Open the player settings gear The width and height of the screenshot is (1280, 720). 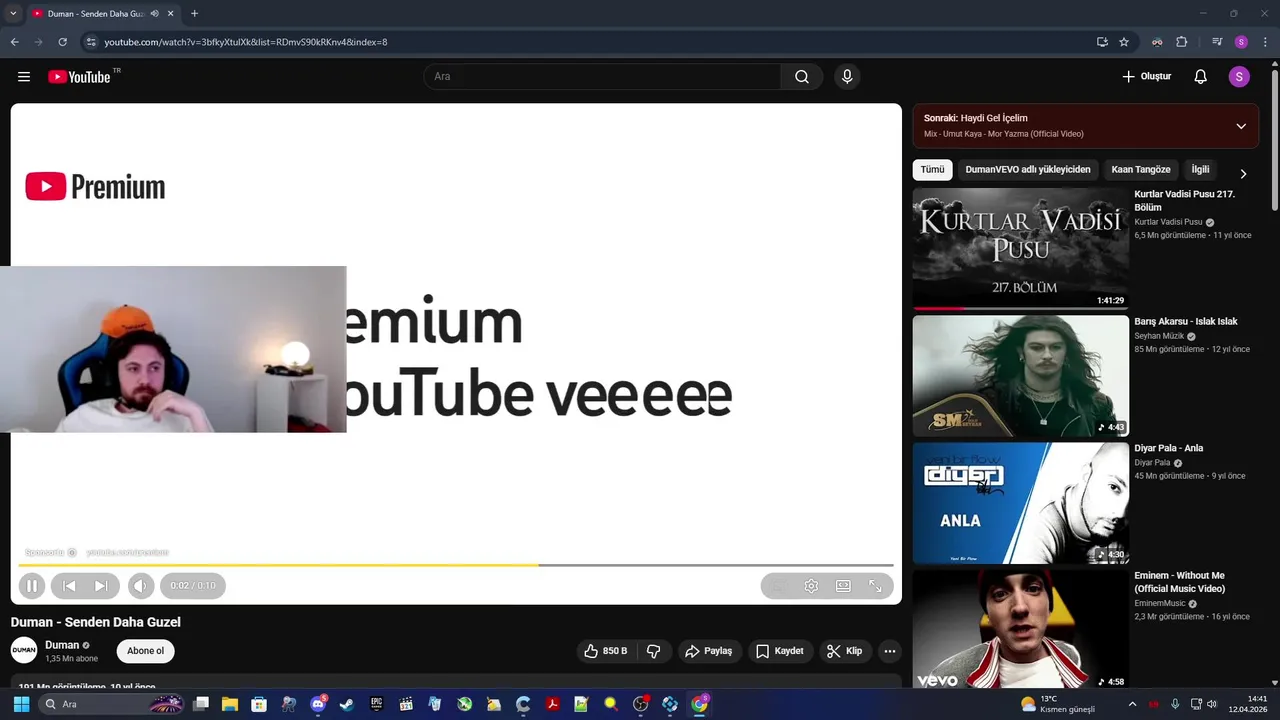[x=811, y=586]
